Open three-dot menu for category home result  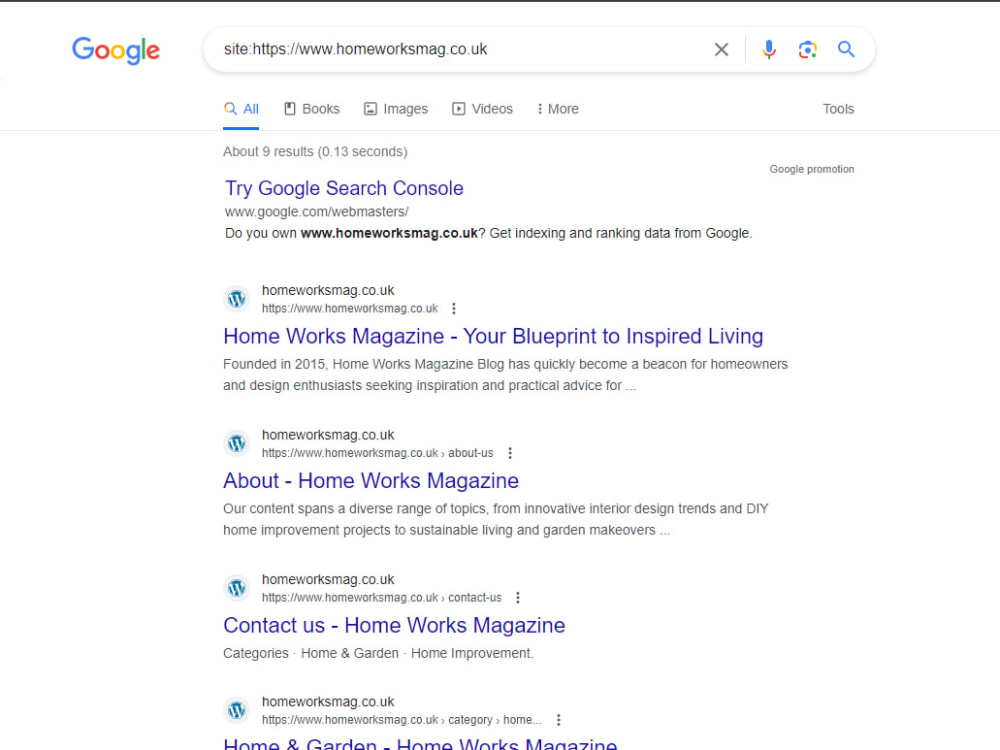(558, 720)
